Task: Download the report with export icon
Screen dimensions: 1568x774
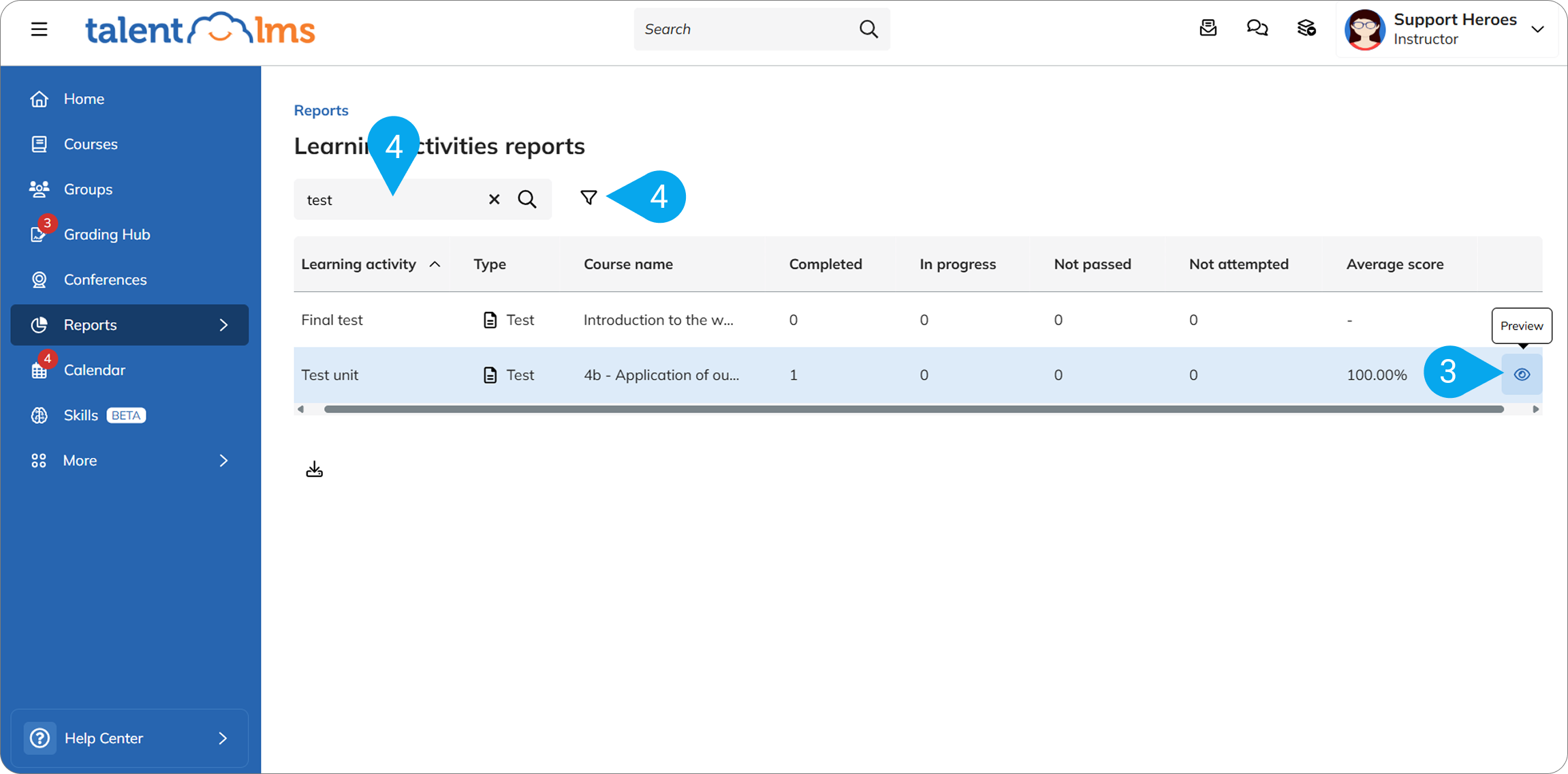Action: pos(314,469)
